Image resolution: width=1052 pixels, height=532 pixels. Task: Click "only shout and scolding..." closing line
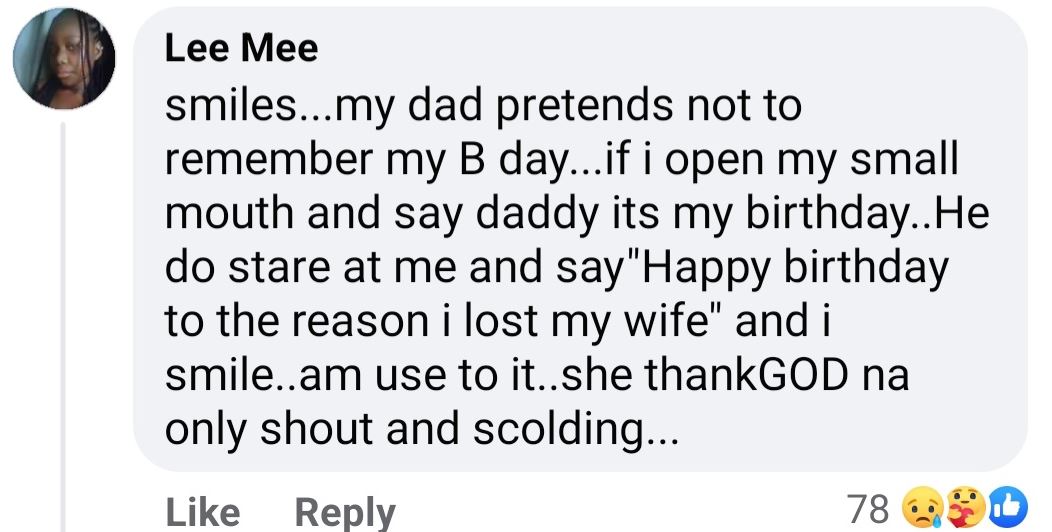point(420,430)
